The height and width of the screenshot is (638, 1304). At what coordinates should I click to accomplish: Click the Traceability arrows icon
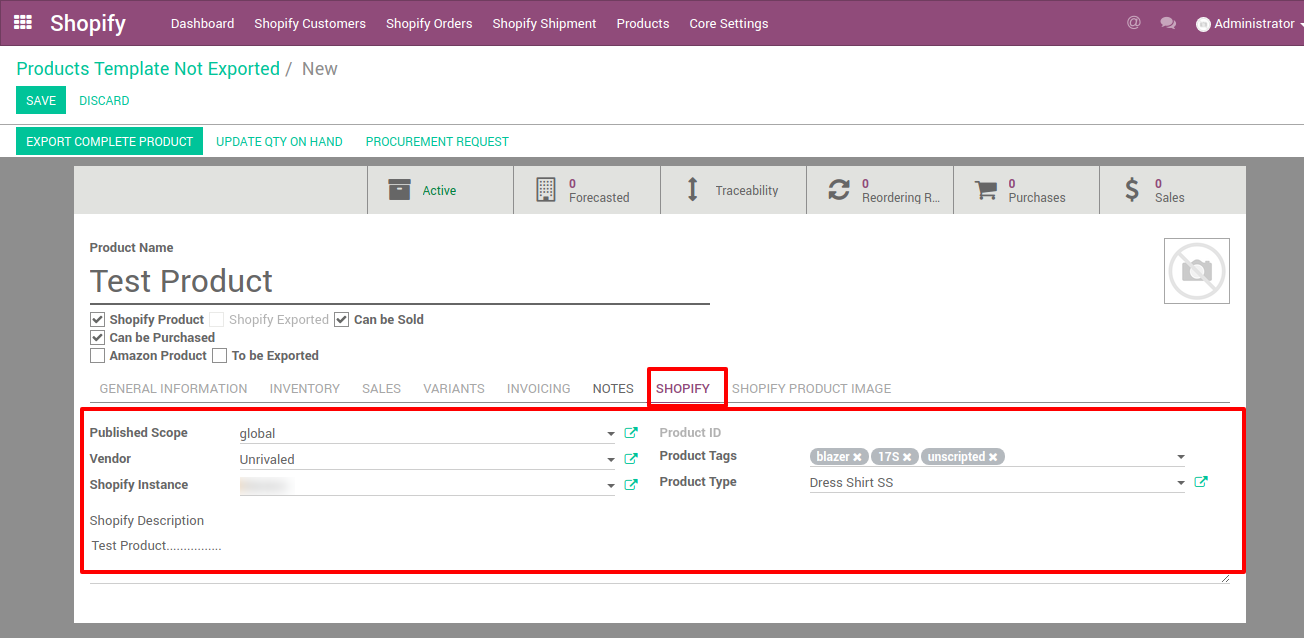(692, 190)
